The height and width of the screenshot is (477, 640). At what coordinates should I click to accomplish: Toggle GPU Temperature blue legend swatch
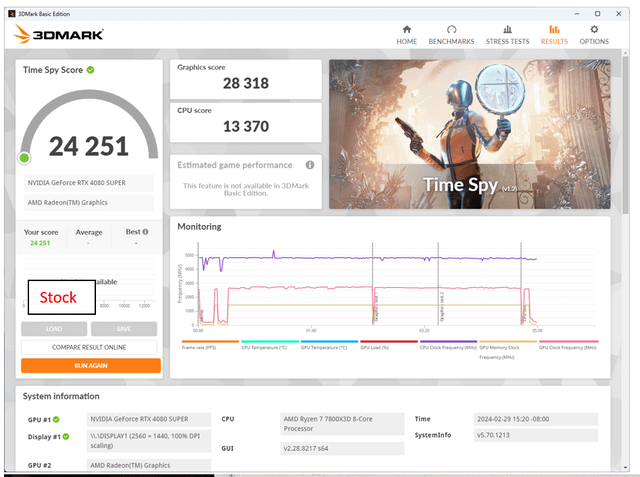(329, 342)
